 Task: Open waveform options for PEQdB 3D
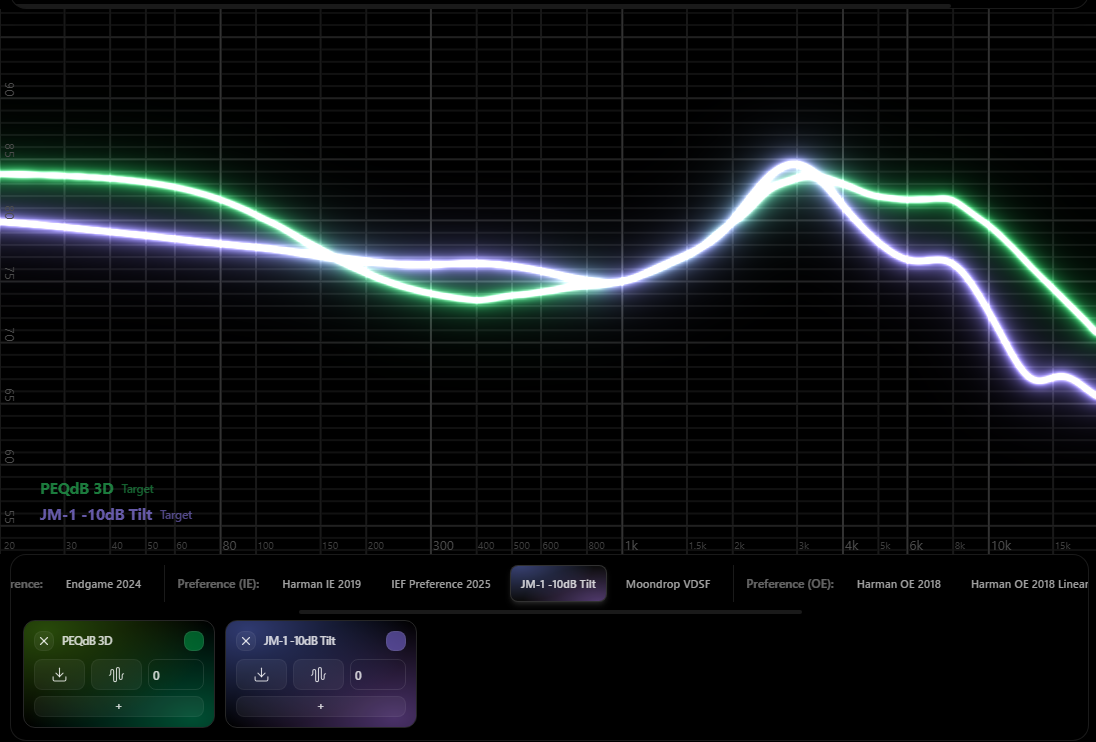pyautogui.click(x=116, y=675)
